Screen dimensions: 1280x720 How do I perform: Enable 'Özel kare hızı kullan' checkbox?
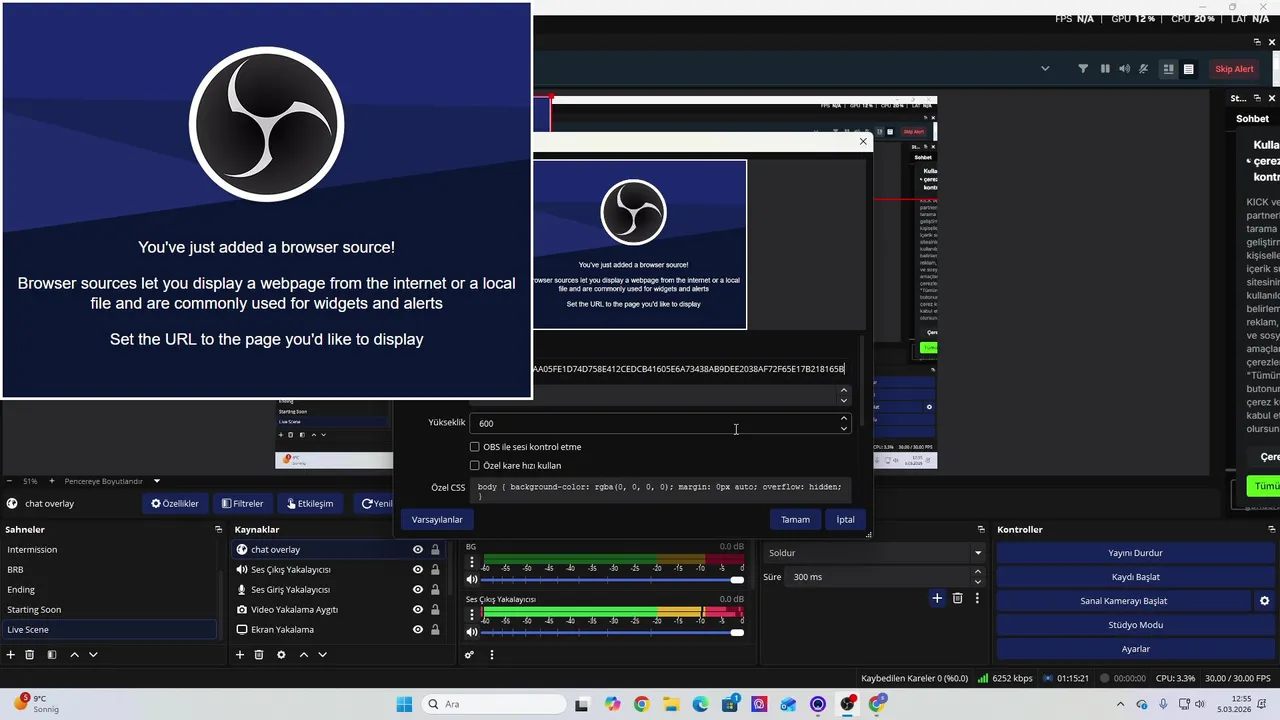pos(475,465)
